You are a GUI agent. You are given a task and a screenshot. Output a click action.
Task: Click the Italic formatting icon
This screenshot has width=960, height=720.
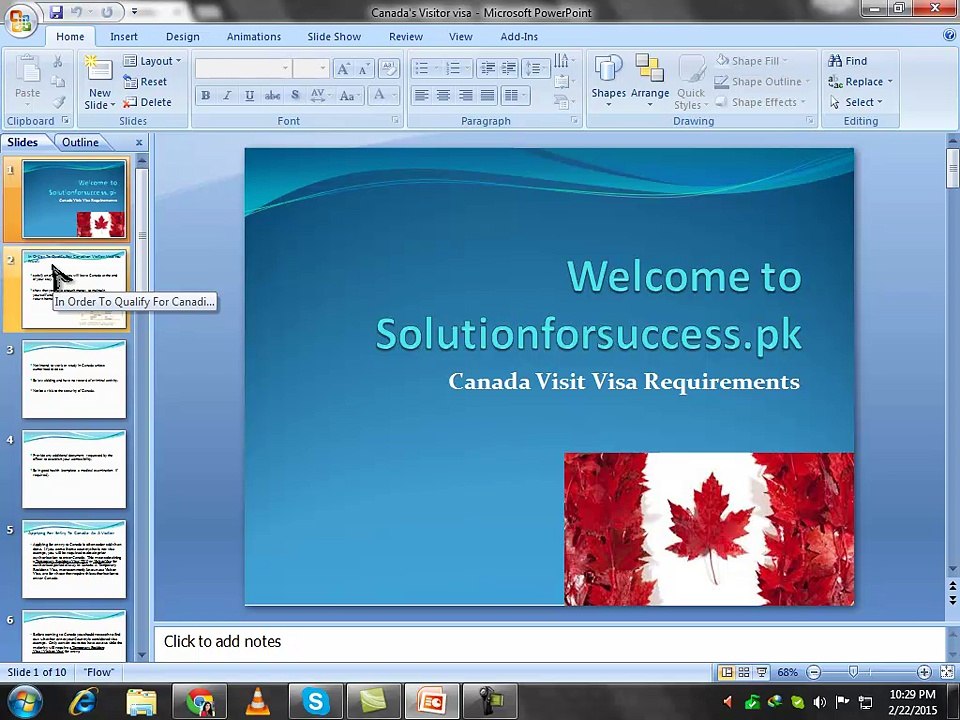227,96
